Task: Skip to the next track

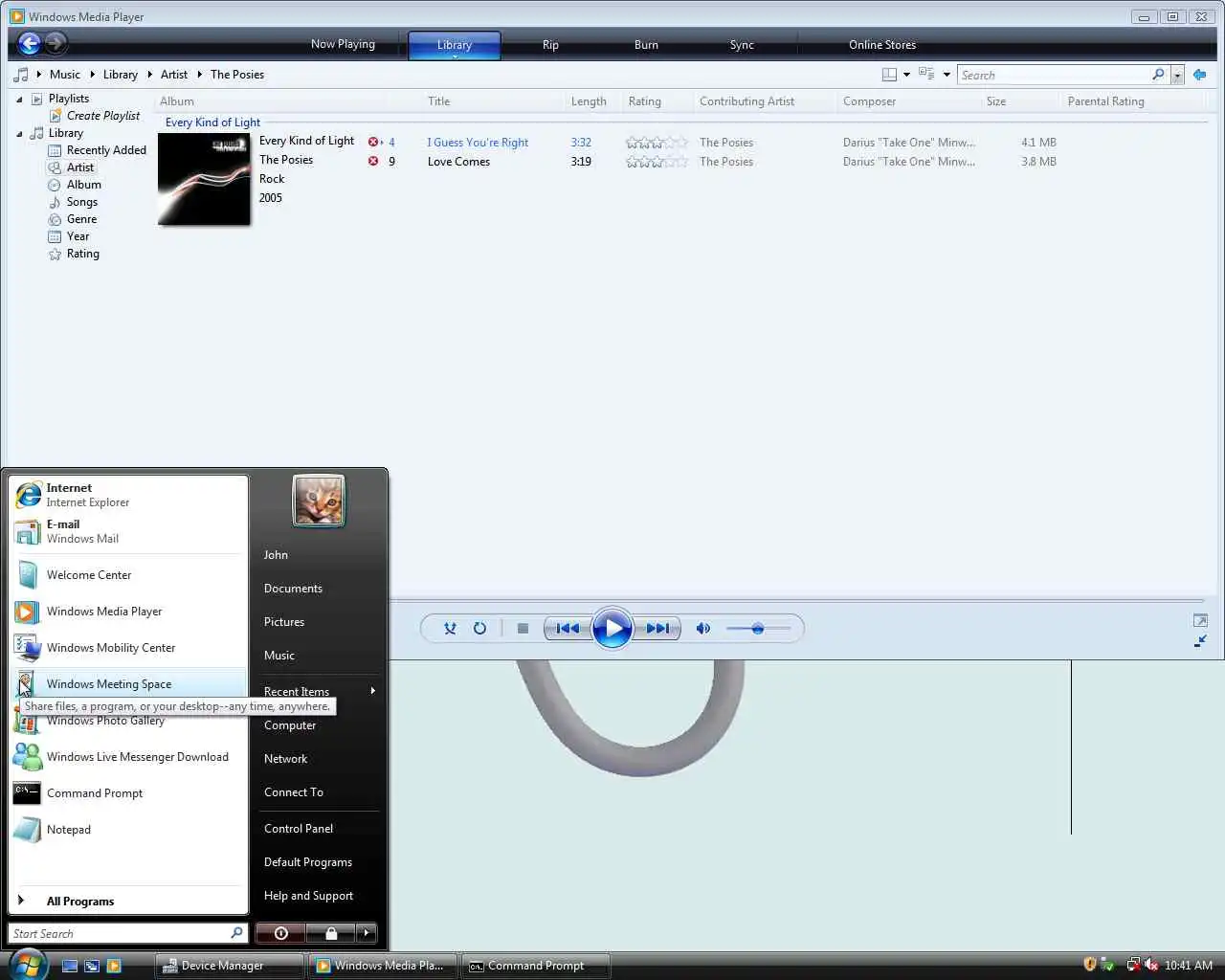Action: [657, 629]
